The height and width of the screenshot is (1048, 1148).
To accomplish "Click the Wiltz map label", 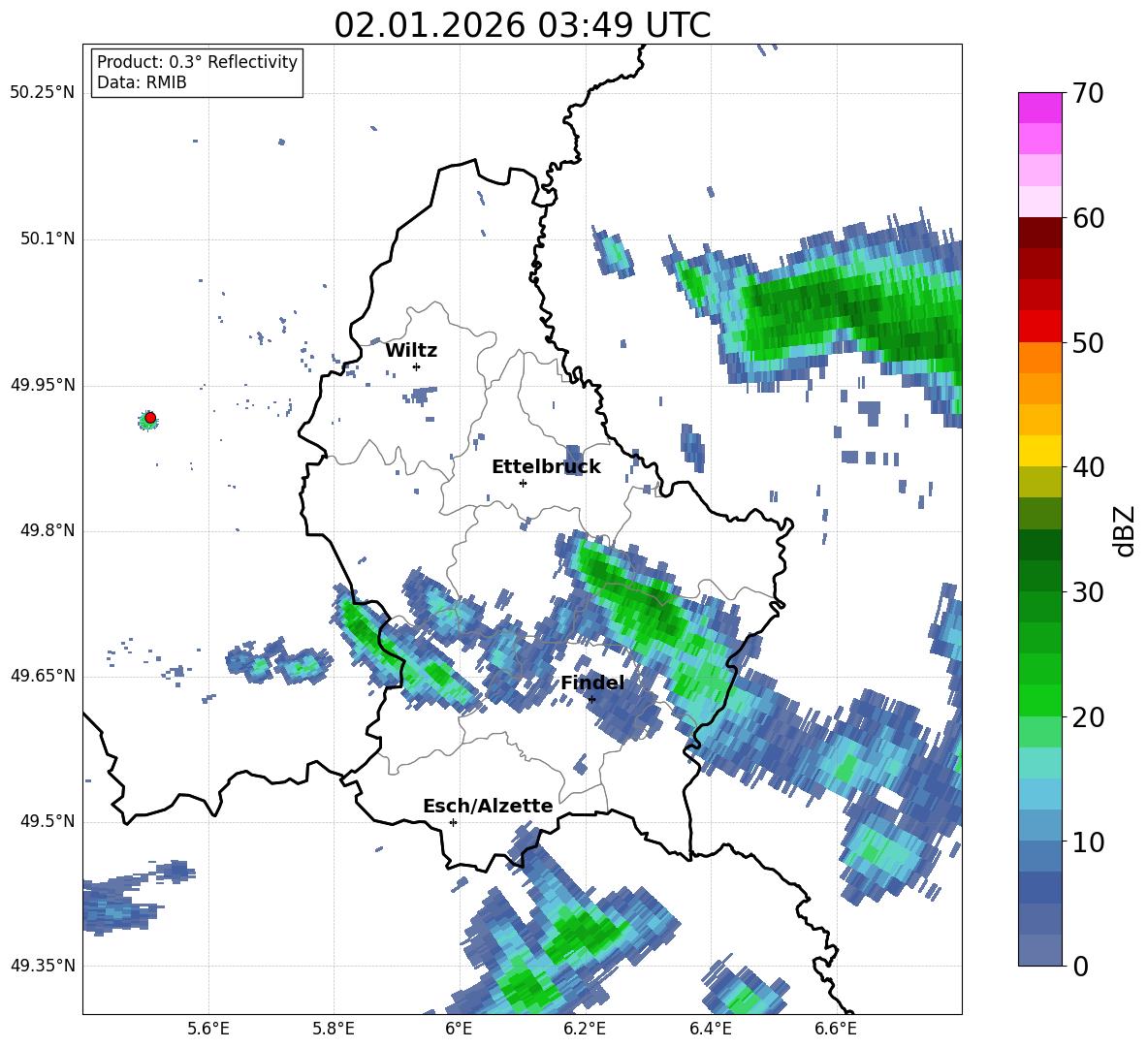I will [411, 351].
